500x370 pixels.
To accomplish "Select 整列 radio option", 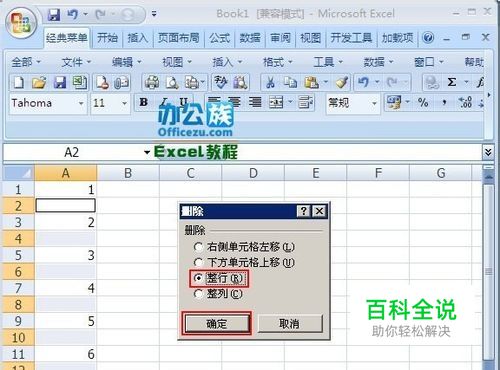I will [x=218, y=294].
